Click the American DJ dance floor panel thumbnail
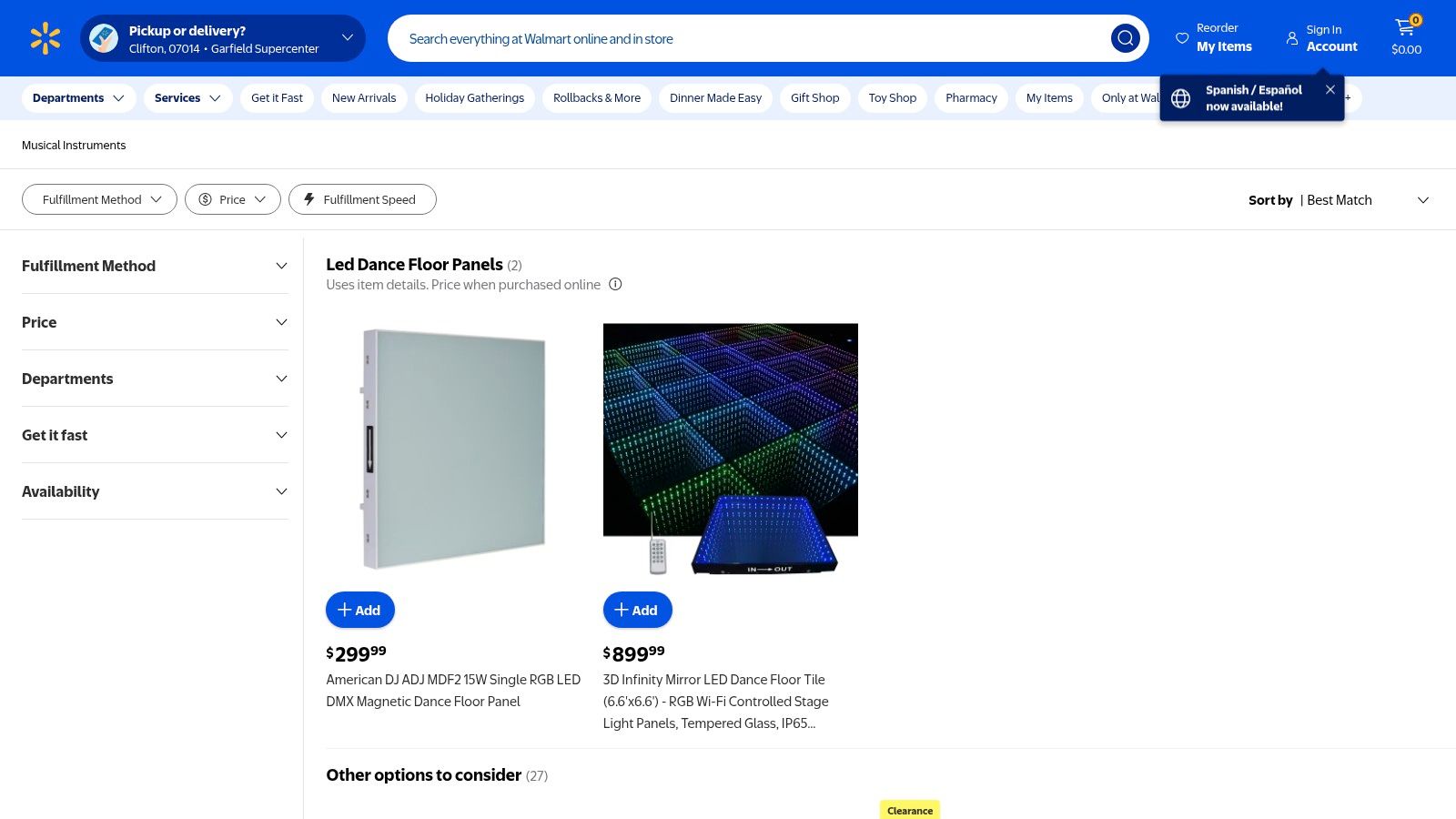 click(x=452, y=450)
